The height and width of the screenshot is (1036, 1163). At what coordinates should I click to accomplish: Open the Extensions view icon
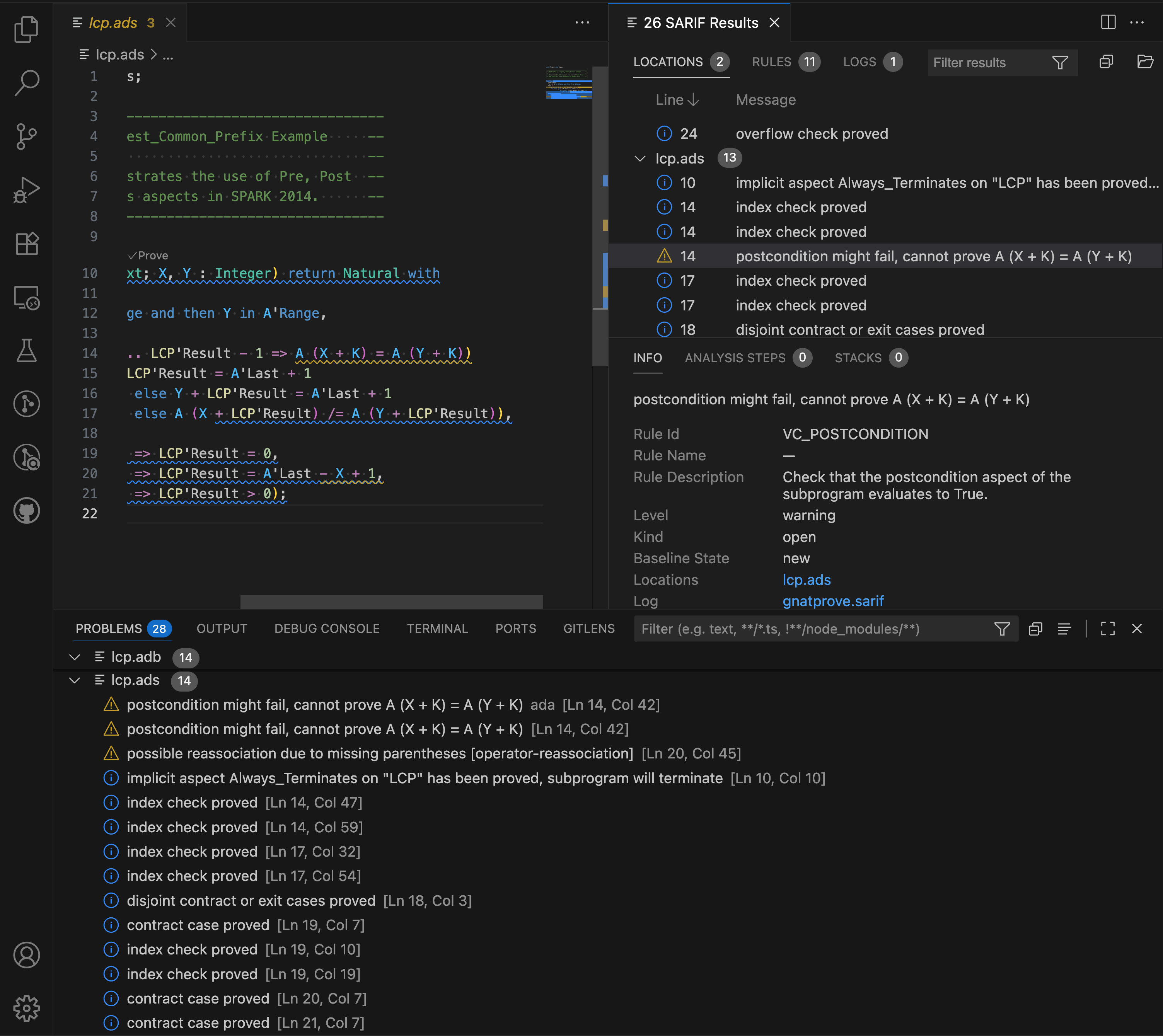(26, 244)
